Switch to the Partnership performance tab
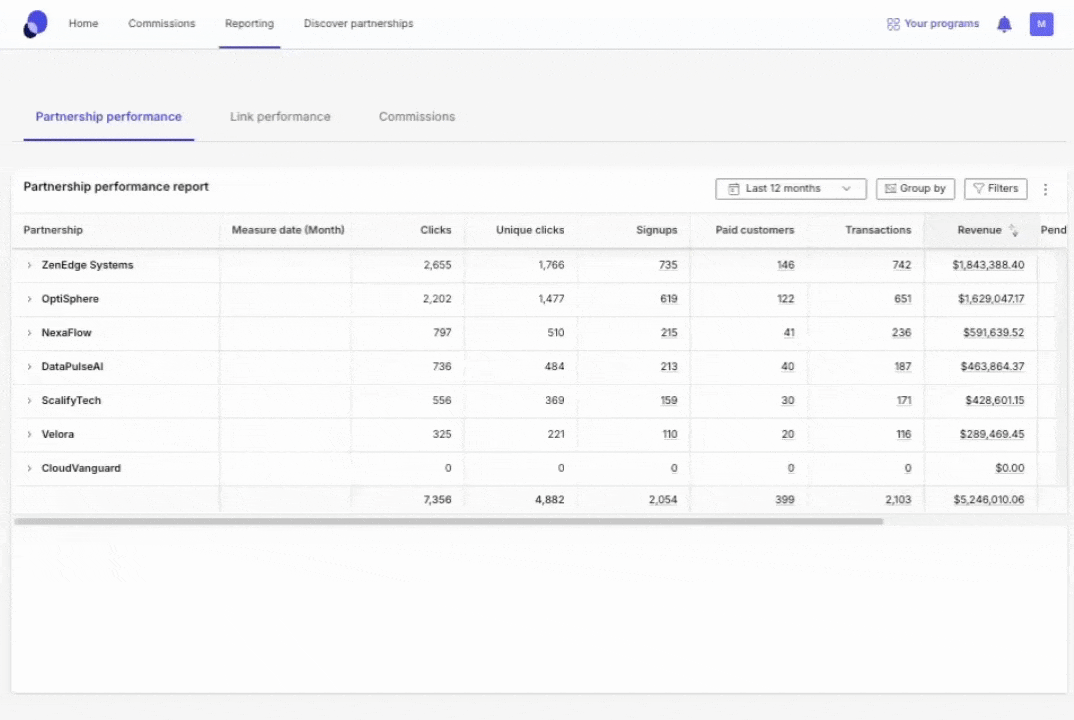 coord(108,116)
